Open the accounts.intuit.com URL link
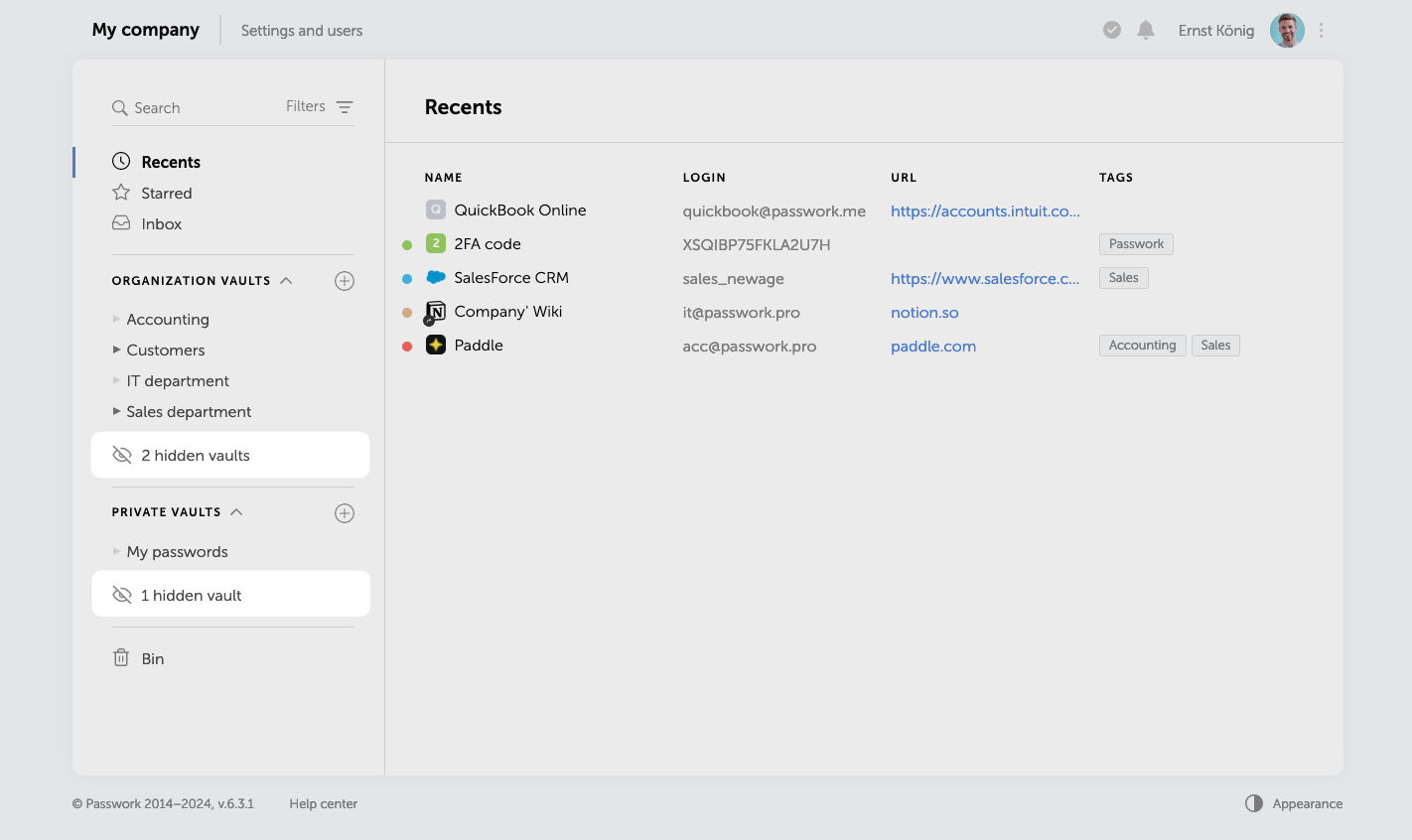 click(x=985, y=210)
